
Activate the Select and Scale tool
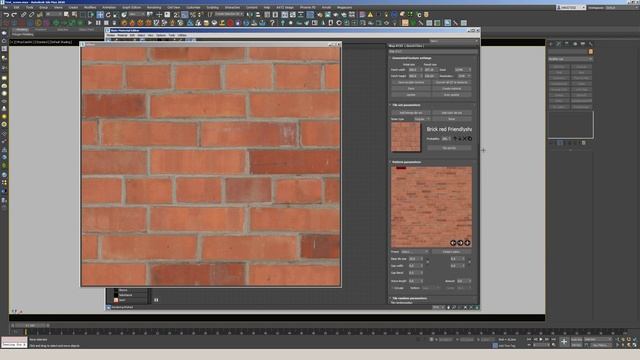116,15
